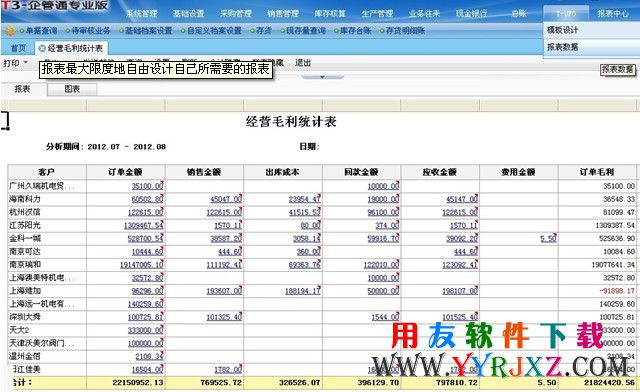Close the 经营毛利统计表 tab using its X icon
This screenshot has height=392, width=640.
(x=42, y=48)
